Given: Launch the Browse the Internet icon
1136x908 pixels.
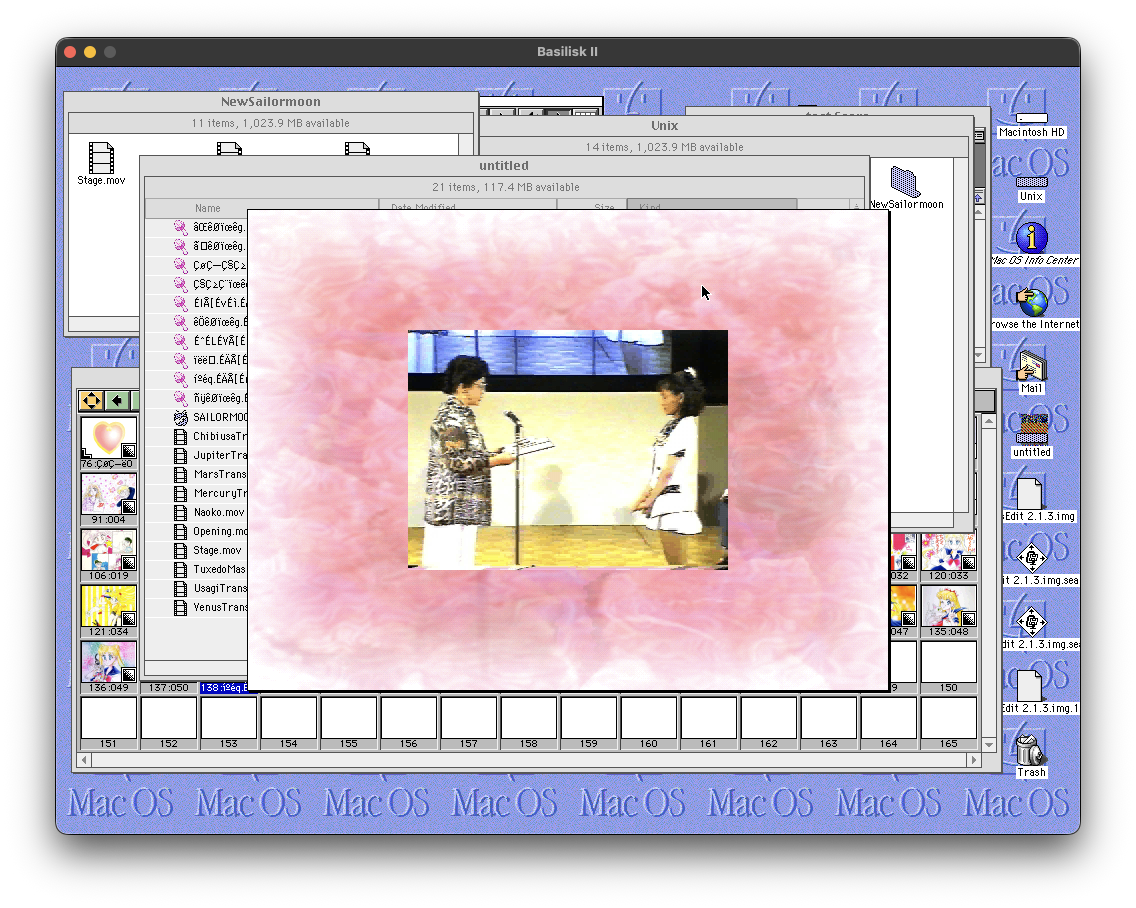Looking at the screenshot, I should point(1031,303).
